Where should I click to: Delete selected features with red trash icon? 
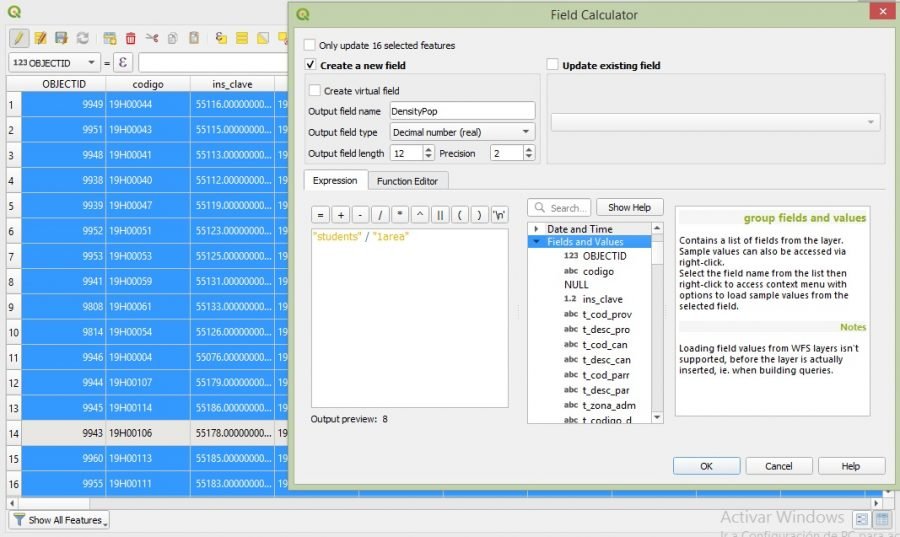tap(130, 38)
